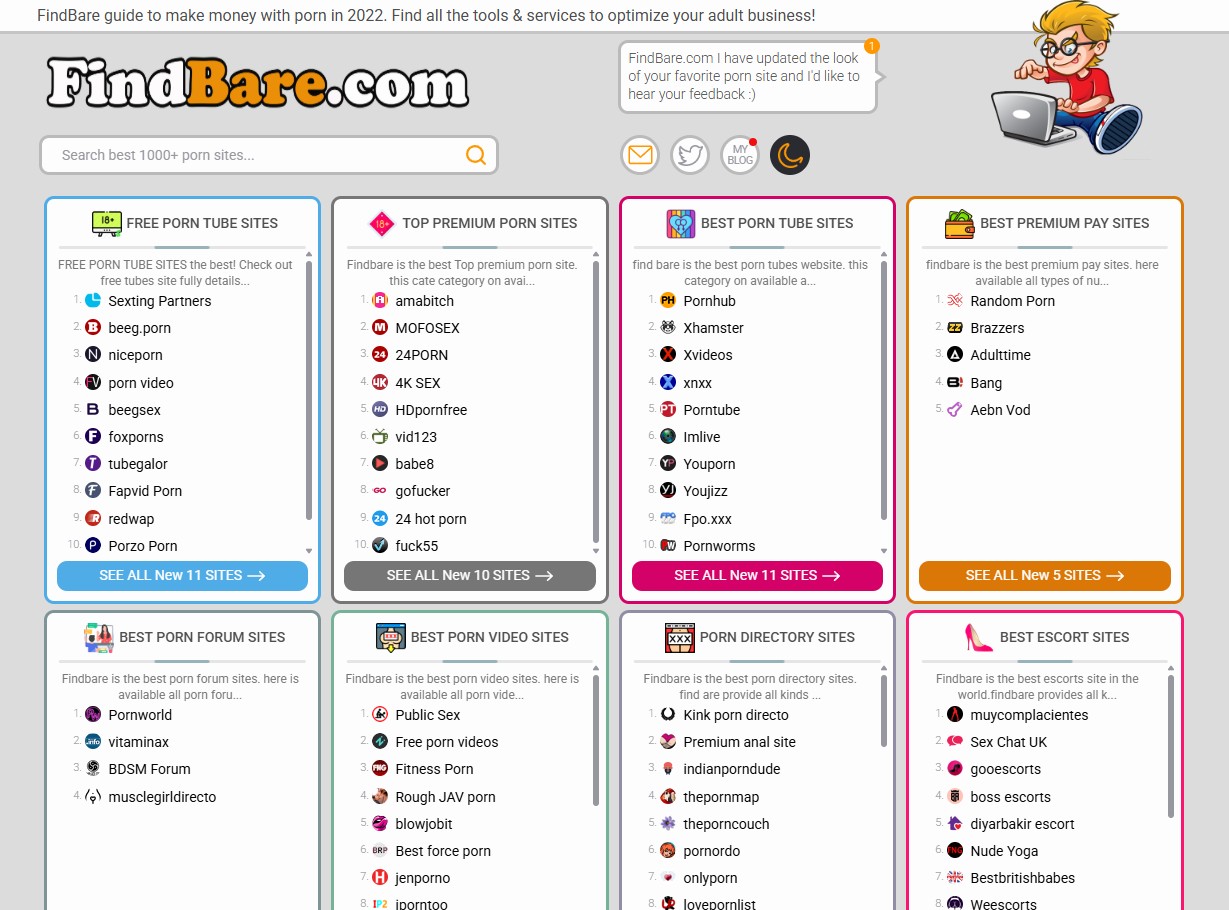This screenshot has height=910, width=1229.
Task: Open the MY BLOG round icon
Action: click(740, 155)
